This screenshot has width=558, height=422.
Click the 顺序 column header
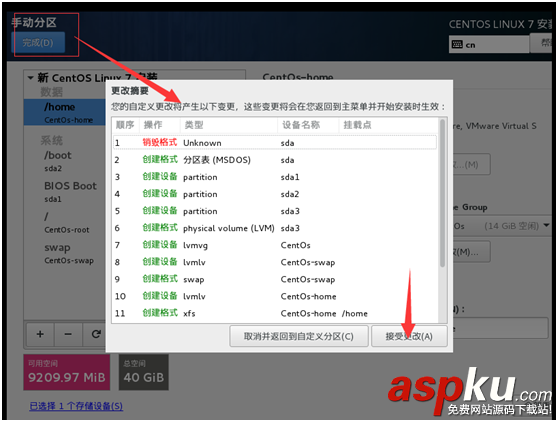(125, 125)
